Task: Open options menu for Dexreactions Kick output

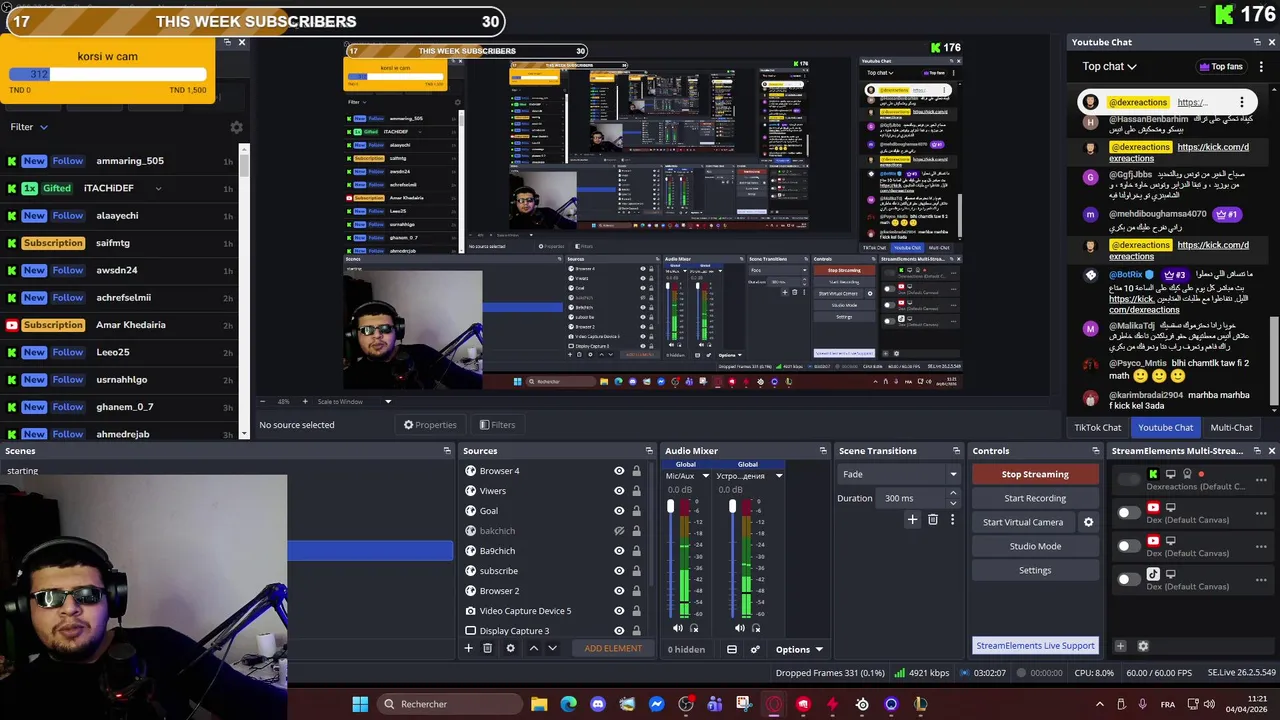Action: click(x=1261, y=480)
